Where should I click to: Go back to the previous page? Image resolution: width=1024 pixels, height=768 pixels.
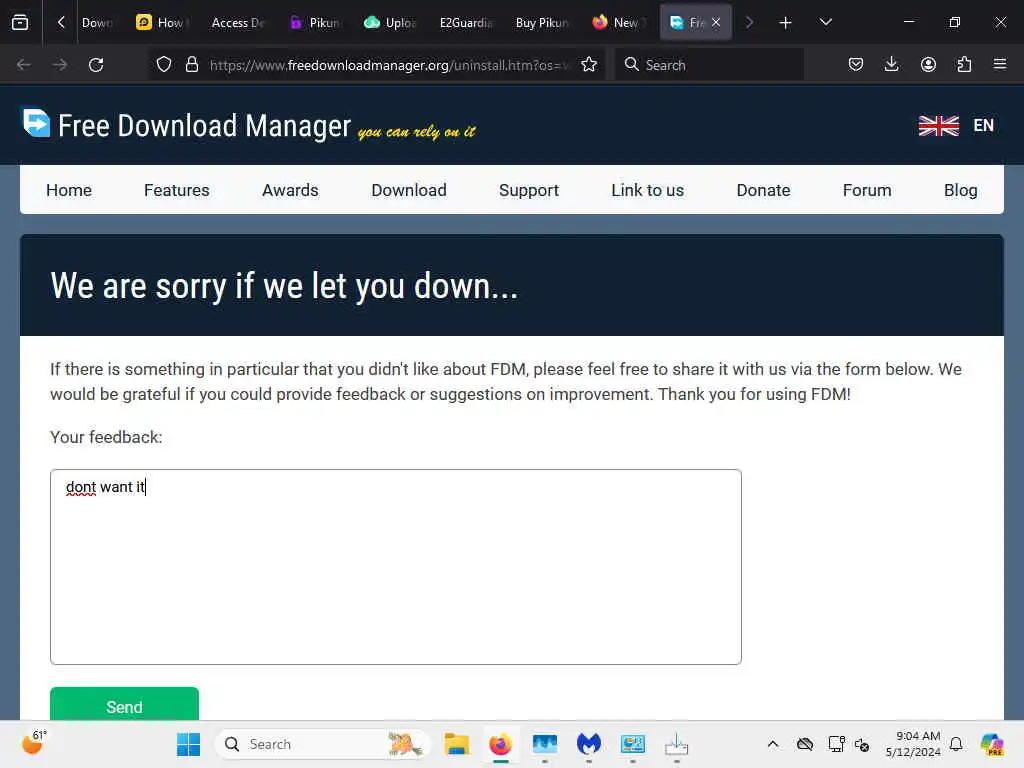pos(24,65)
